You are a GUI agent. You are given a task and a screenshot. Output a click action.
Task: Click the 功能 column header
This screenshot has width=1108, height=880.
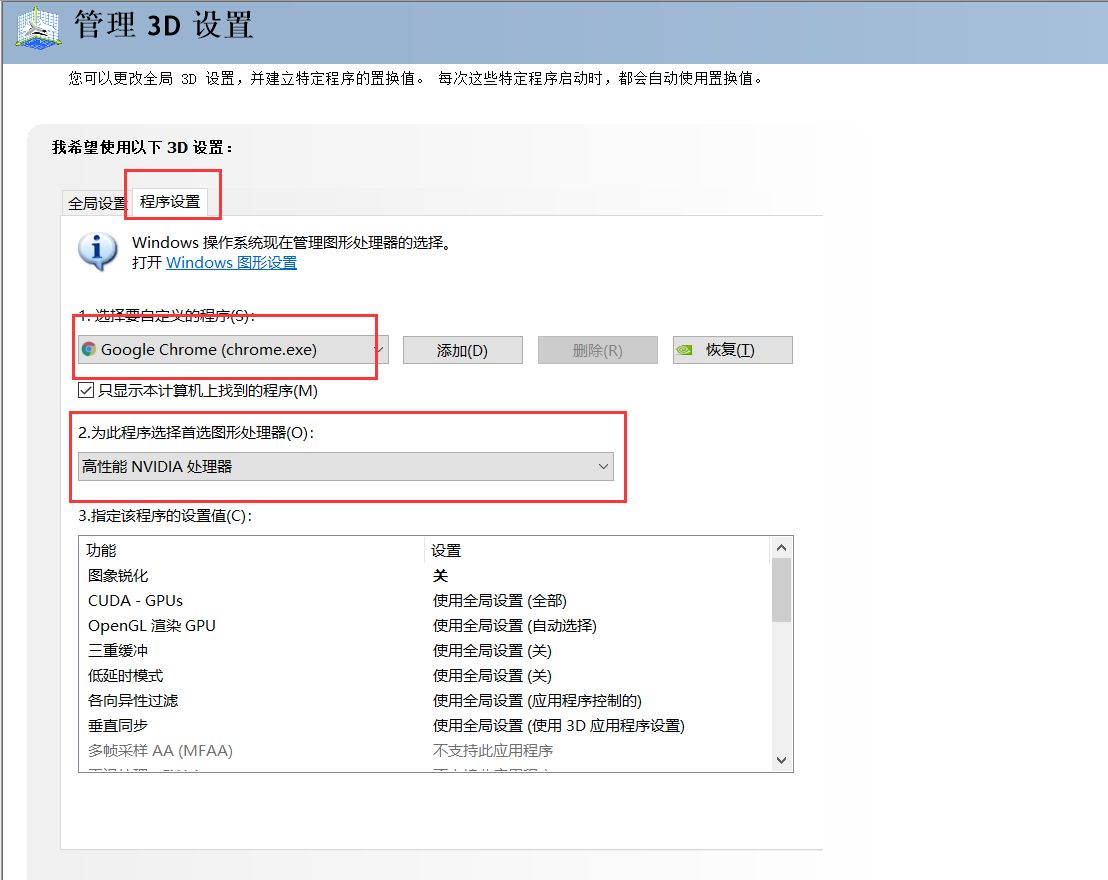coord(251,550)
